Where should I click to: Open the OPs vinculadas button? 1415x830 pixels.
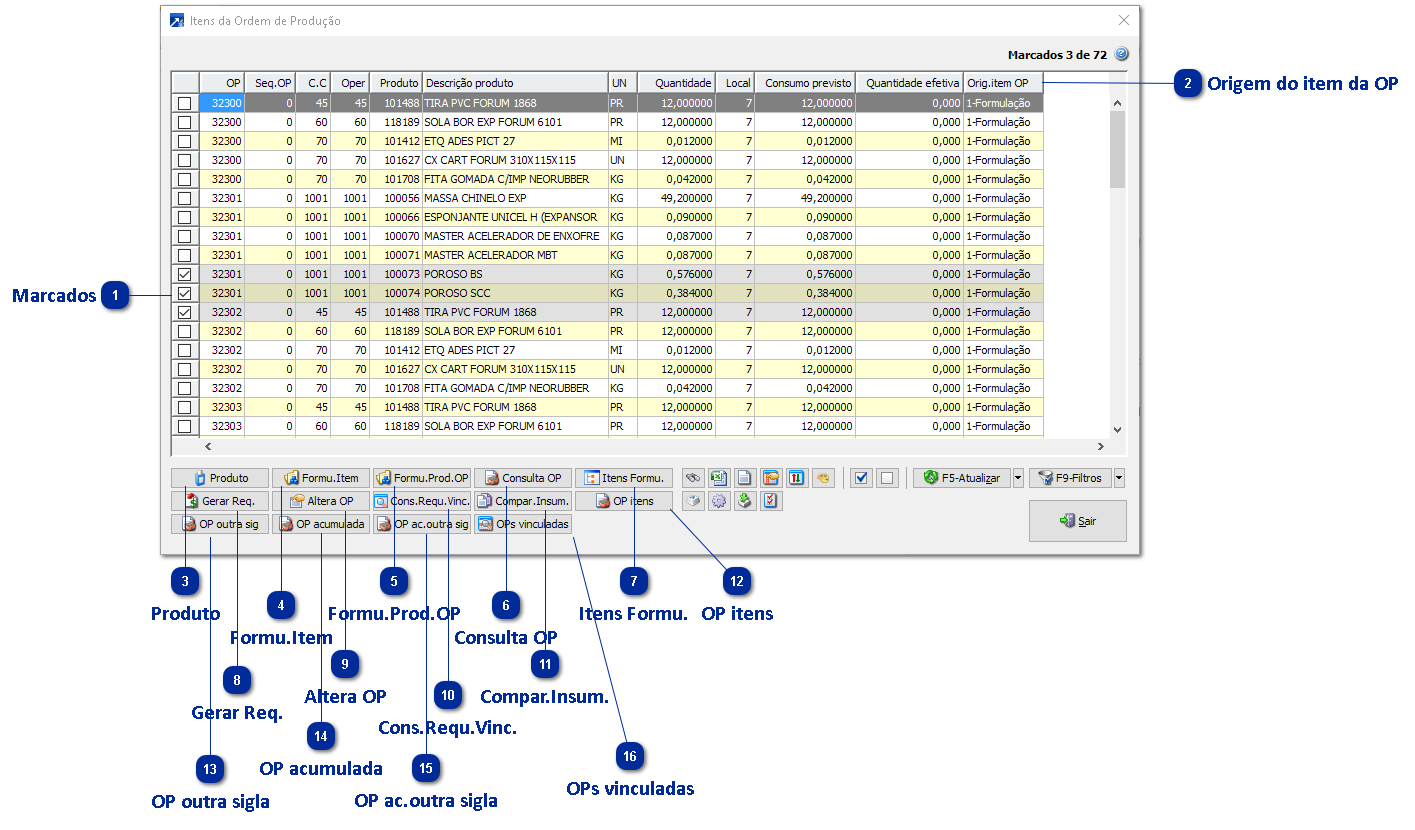tap(523, 524)
